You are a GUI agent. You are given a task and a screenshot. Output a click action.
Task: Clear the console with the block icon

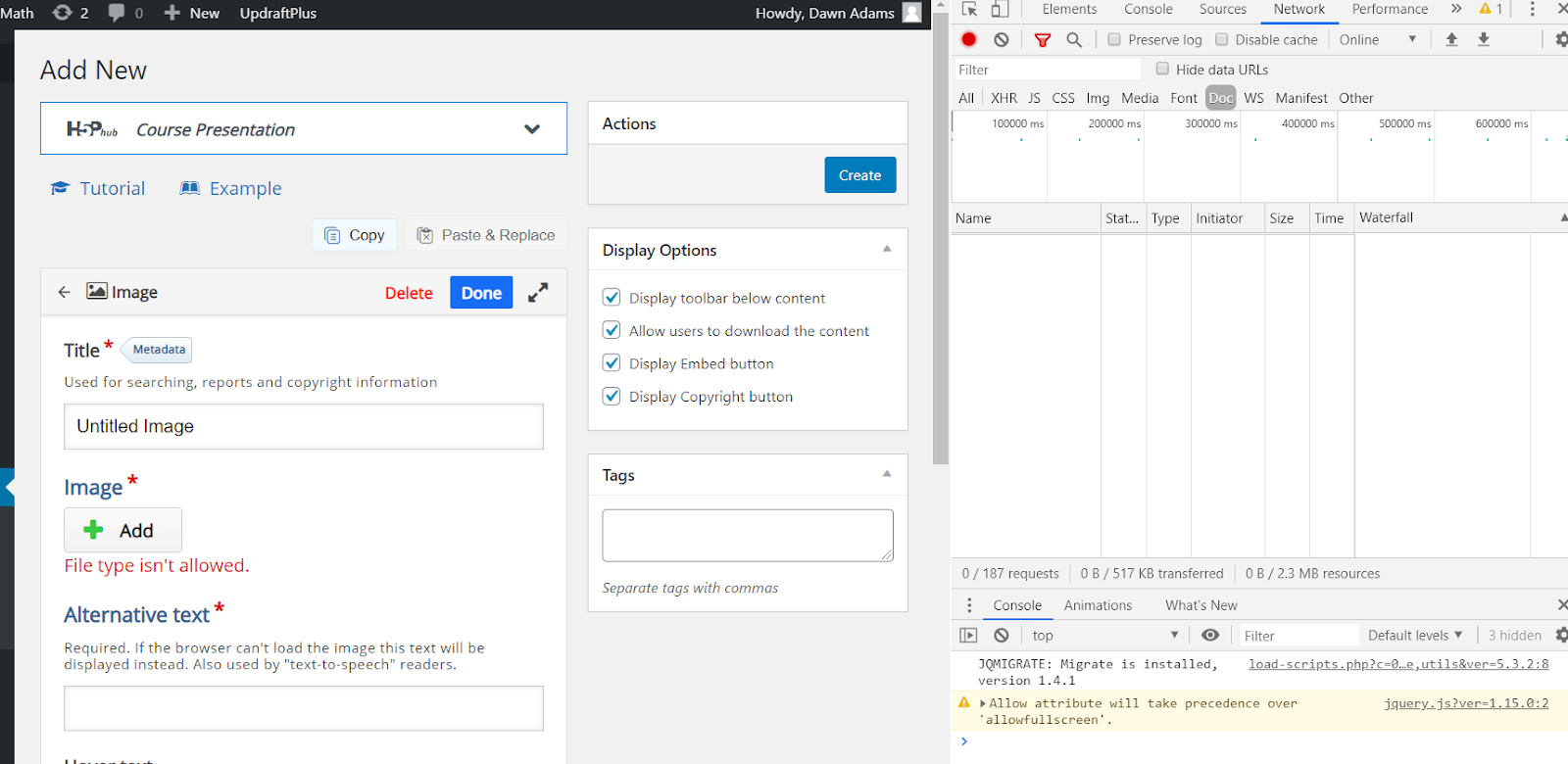tap(1001, 635)
